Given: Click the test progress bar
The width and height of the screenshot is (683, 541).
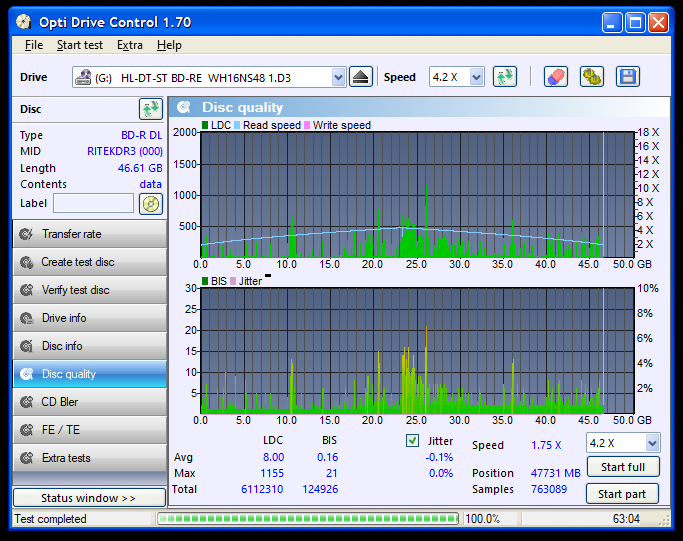Looking at the screenshot, I should (x=308, y=518).
